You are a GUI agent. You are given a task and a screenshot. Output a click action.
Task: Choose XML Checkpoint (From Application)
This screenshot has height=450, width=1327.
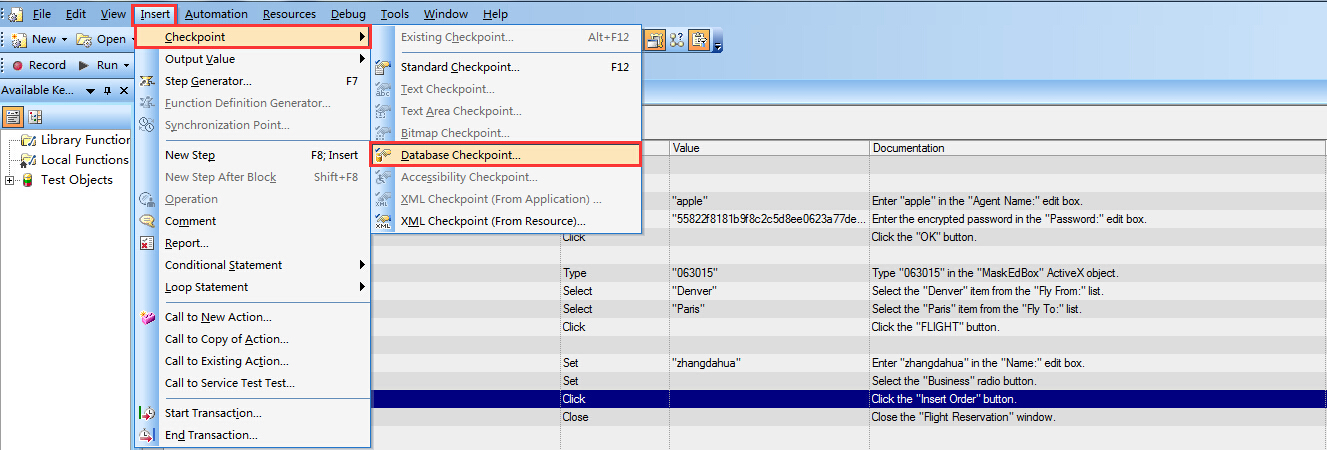[x=506, y=199]
